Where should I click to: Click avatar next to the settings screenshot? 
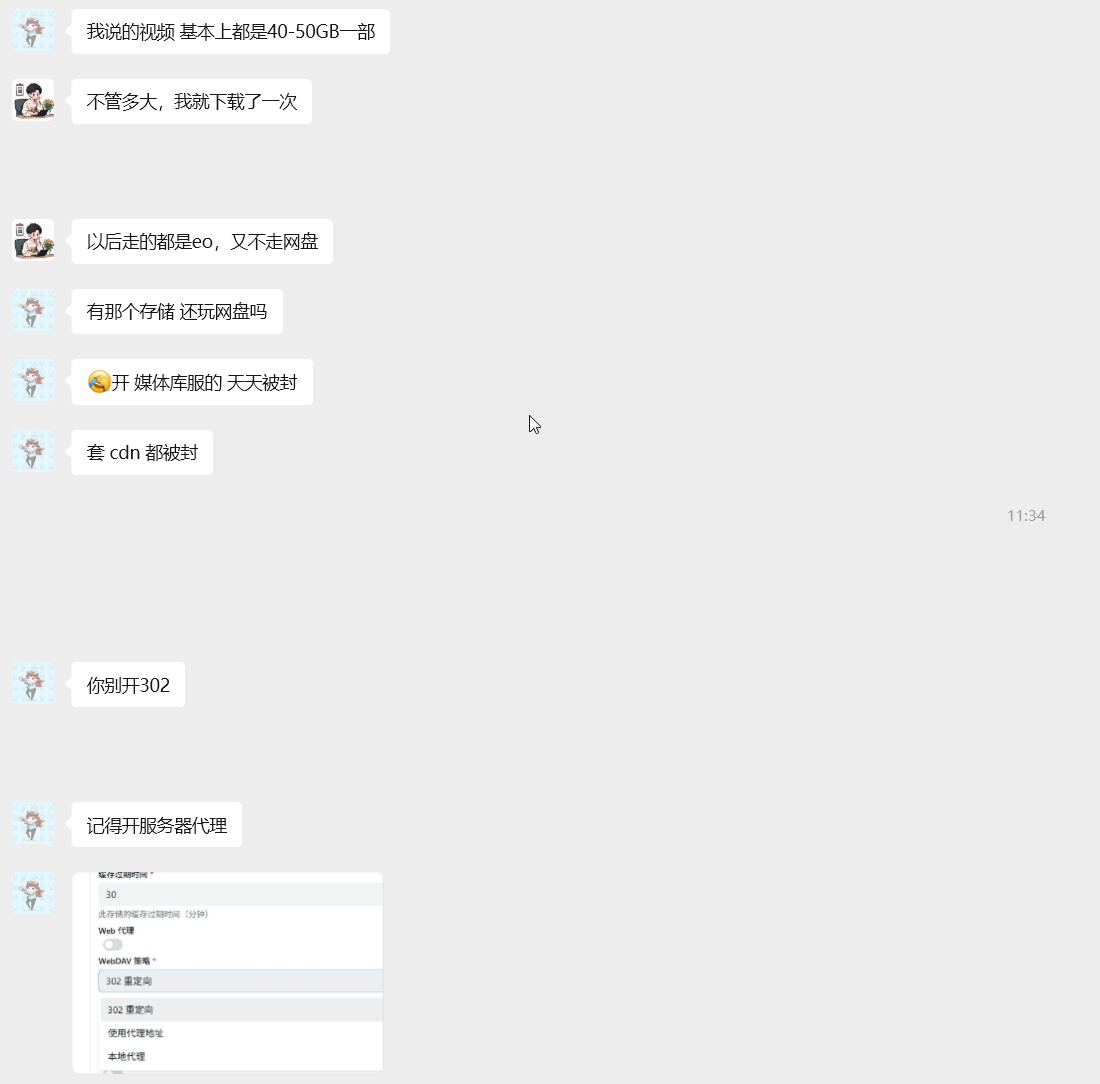click(x=33, y=893)
